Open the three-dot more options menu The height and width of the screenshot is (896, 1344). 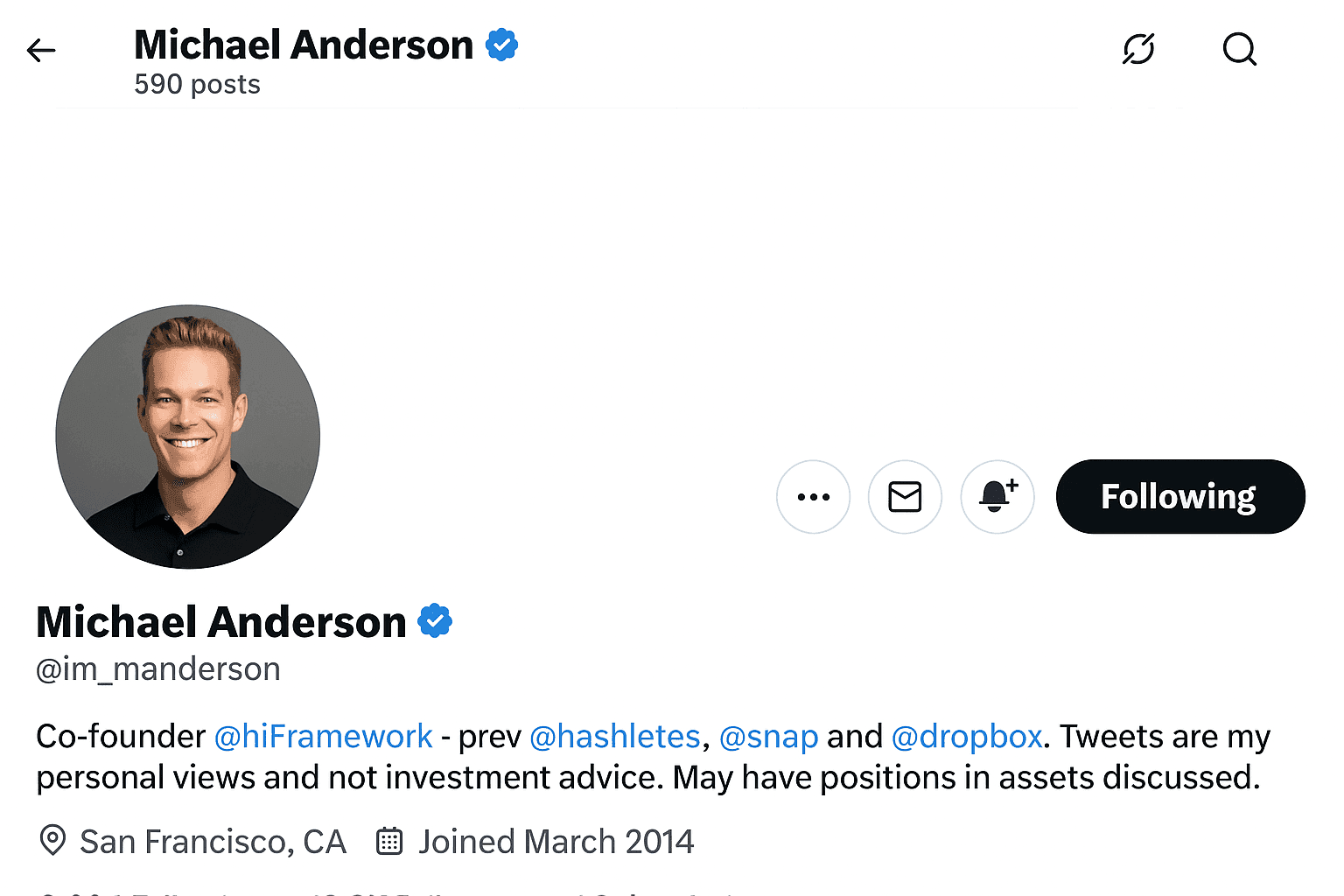813,497
